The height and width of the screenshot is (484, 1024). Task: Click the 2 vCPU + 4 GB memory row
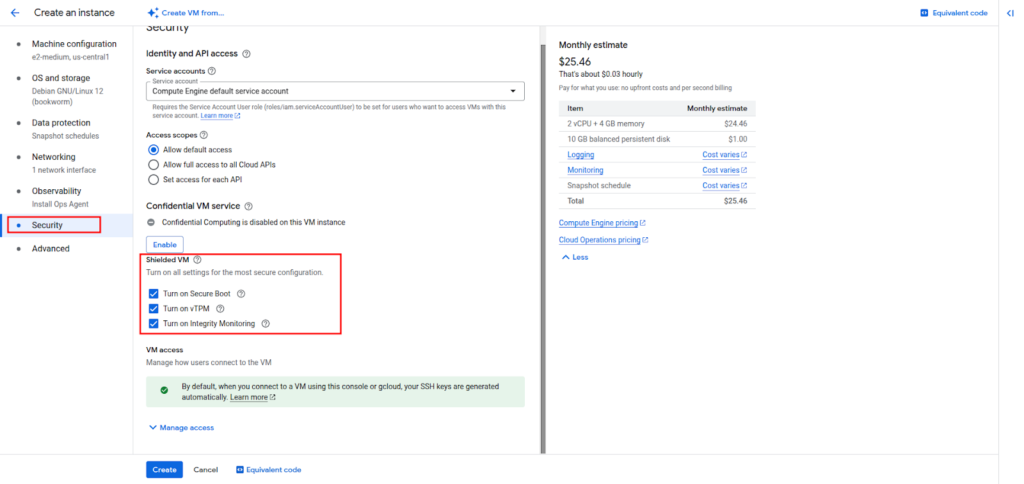[x=657, y=123]
